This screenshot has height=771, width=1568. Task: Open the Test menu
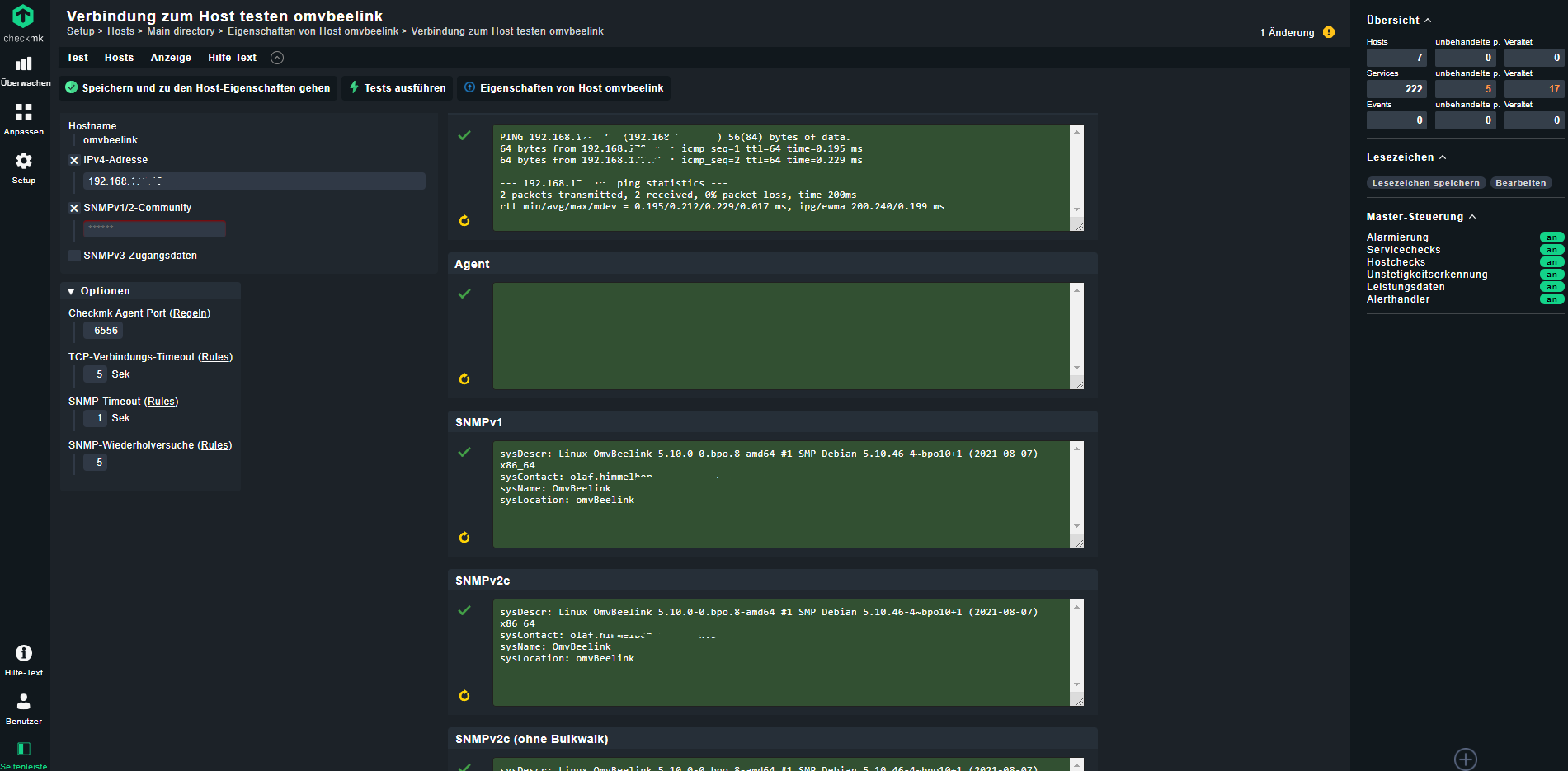coord(78,58)
